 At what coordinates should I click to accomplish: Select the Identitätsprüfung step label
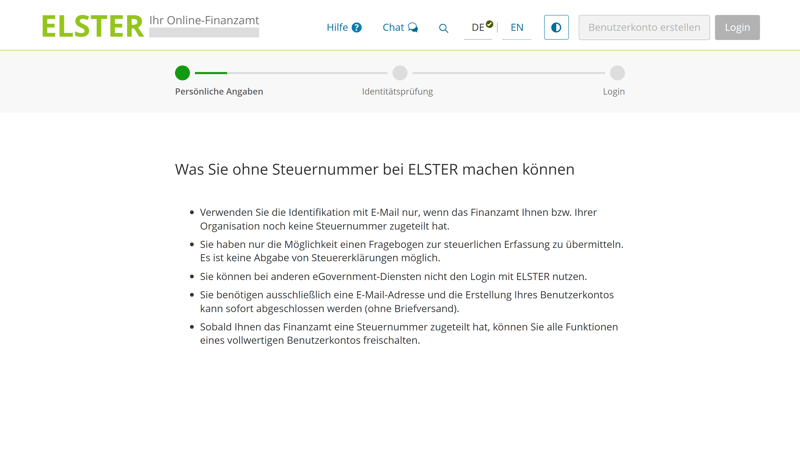point(397,92)
